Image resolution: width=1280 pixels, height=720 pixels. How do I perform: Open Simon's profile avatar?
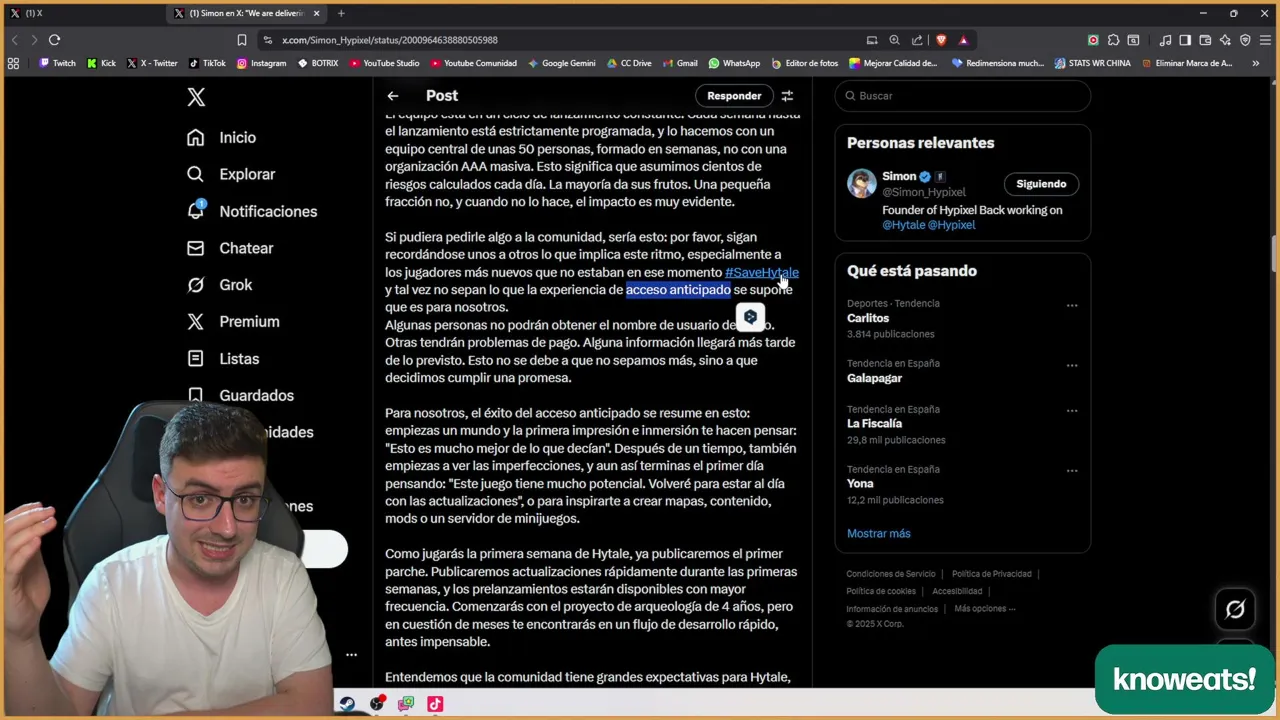(862, 184)
